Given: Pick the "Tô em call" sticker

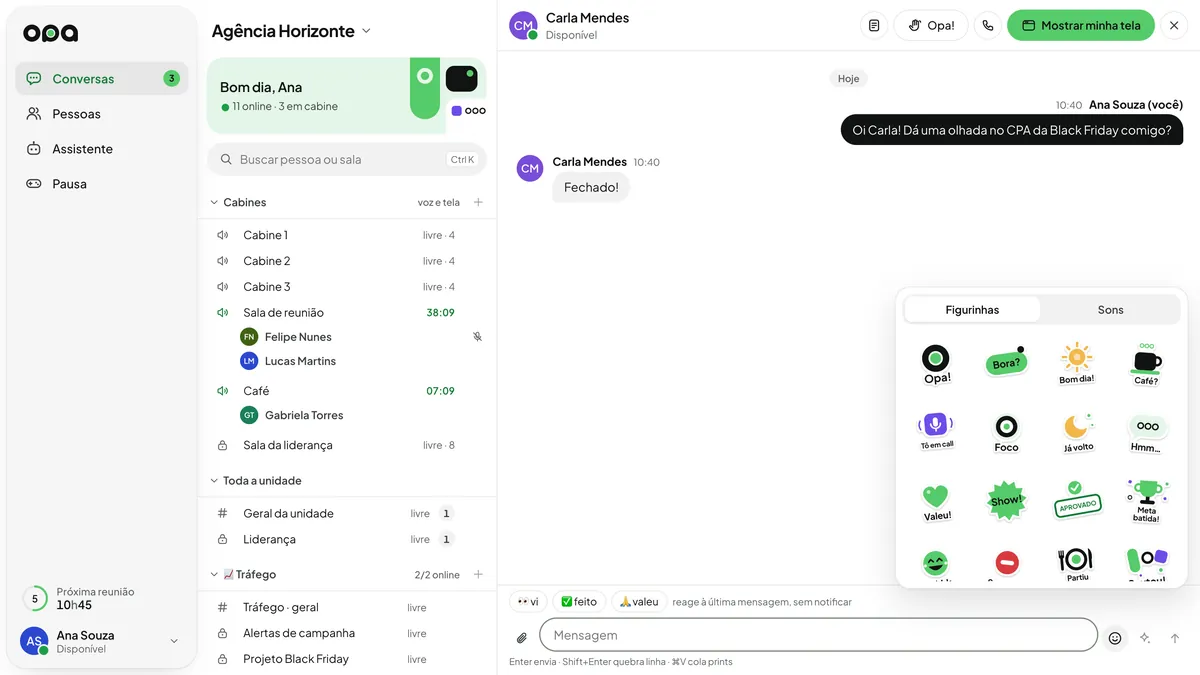Looking at the screenshot, I should click(936, 430).
